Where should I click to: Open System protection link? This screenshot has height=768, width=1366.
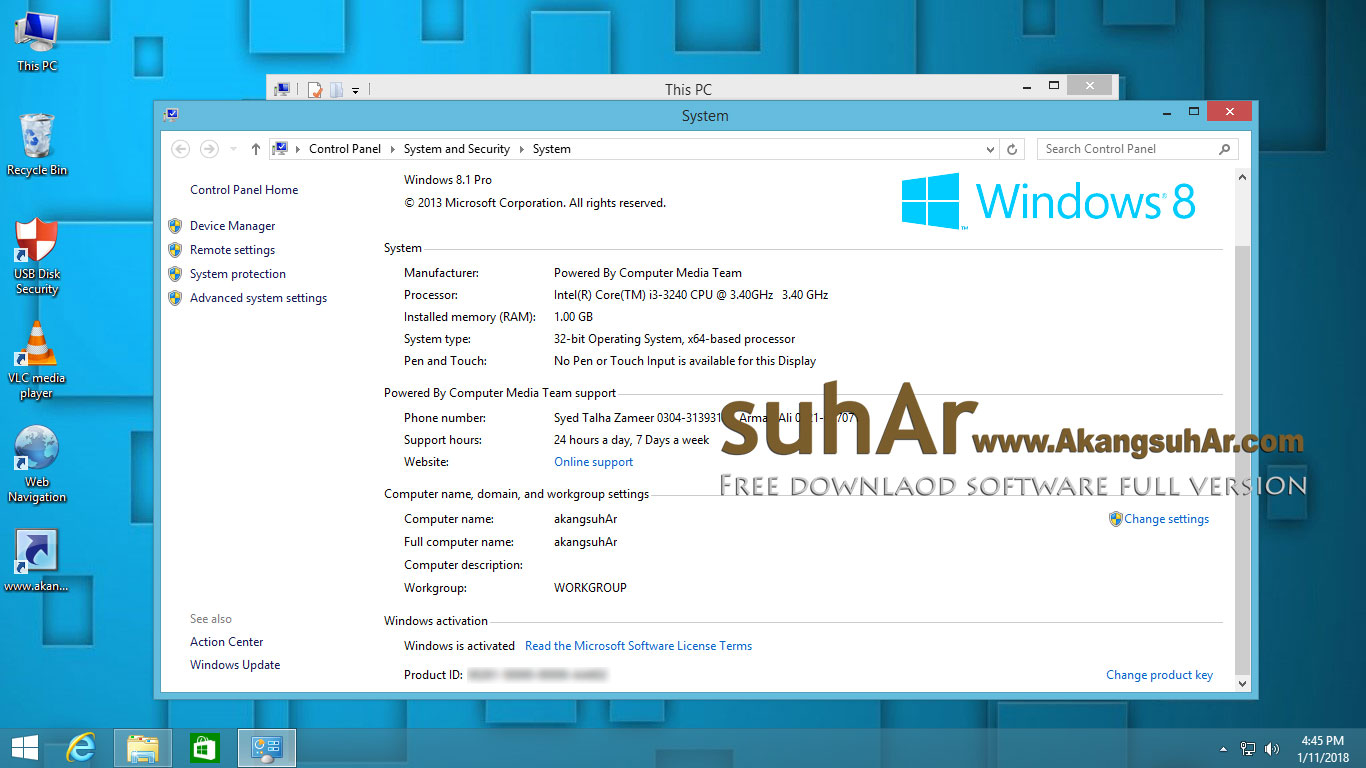(x=238, y=274)
